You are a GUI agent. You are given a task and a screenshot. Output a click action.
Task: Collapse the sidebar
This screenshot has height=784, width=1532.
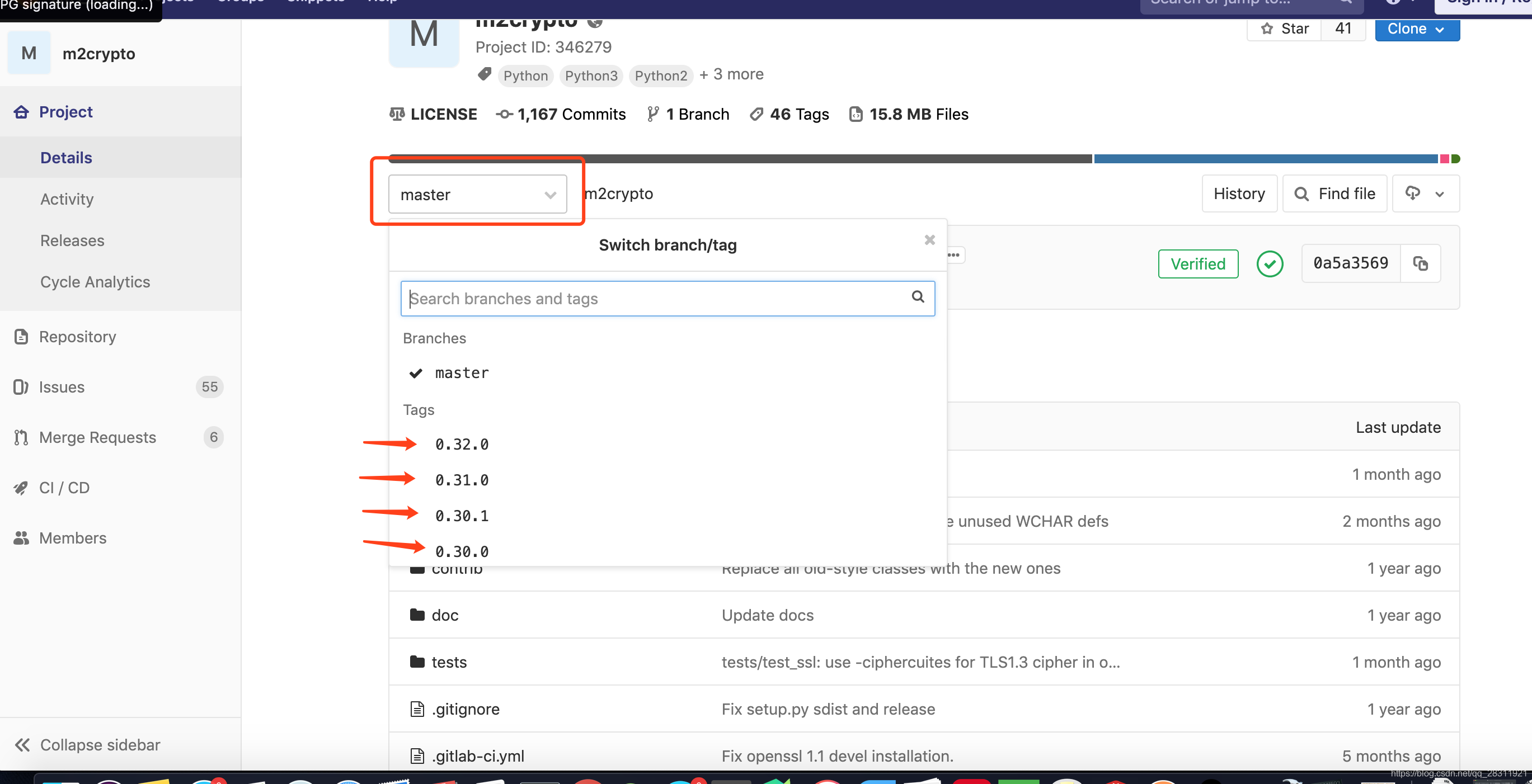(x=87, y=745)
